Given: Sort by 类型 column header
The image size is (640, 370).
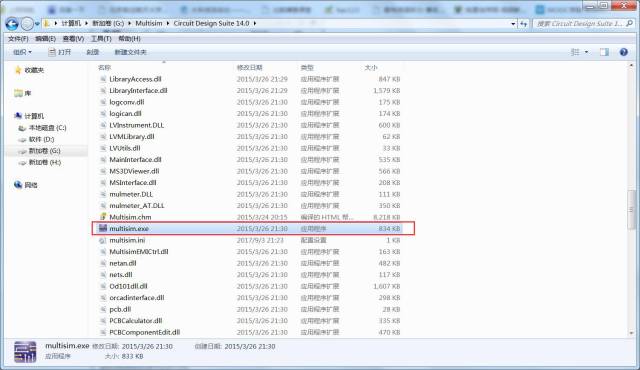Looking at the screenshot, I should (307, 67).
